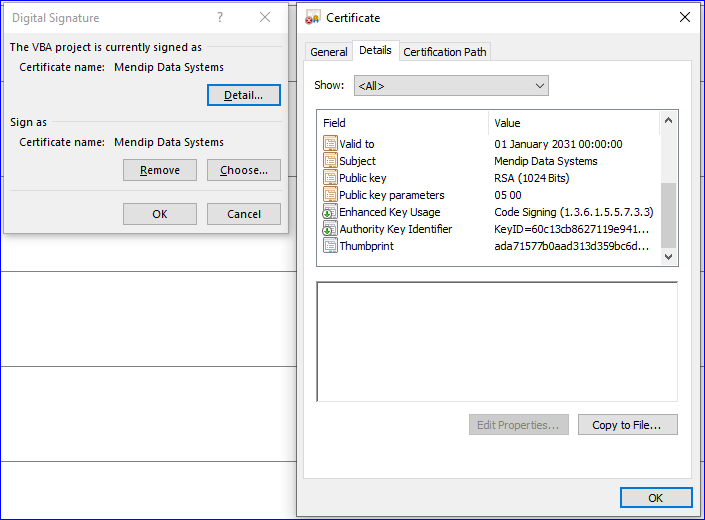705x520 pixels.
Task: Select the Details tab
Action: (x=375, y=50)
